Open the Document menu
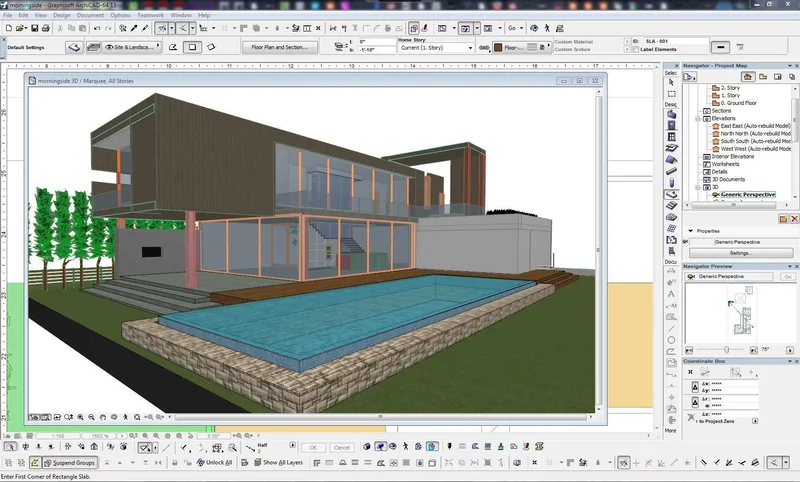Viewport: 800px width, 482px height. click(x=90, y=15)
